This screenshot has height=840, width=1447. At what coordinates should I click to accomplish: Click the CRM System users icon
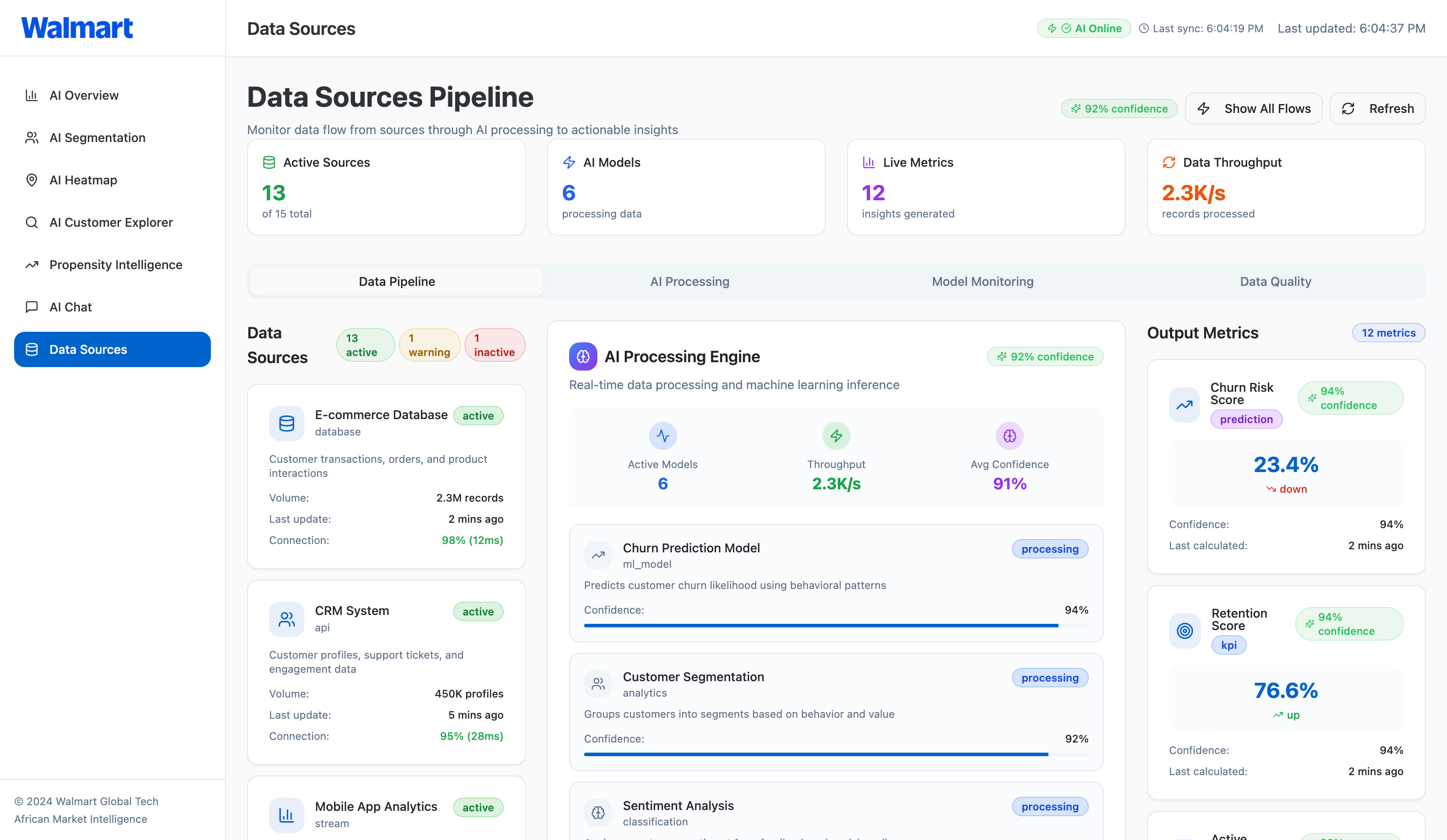pyautogui.click(x=286, y=619)
